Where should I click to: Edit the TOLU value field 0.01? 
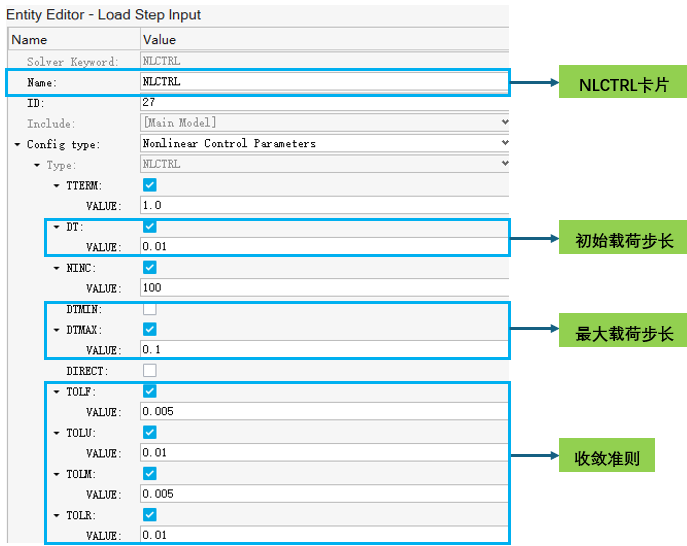(x=324, y=452)
